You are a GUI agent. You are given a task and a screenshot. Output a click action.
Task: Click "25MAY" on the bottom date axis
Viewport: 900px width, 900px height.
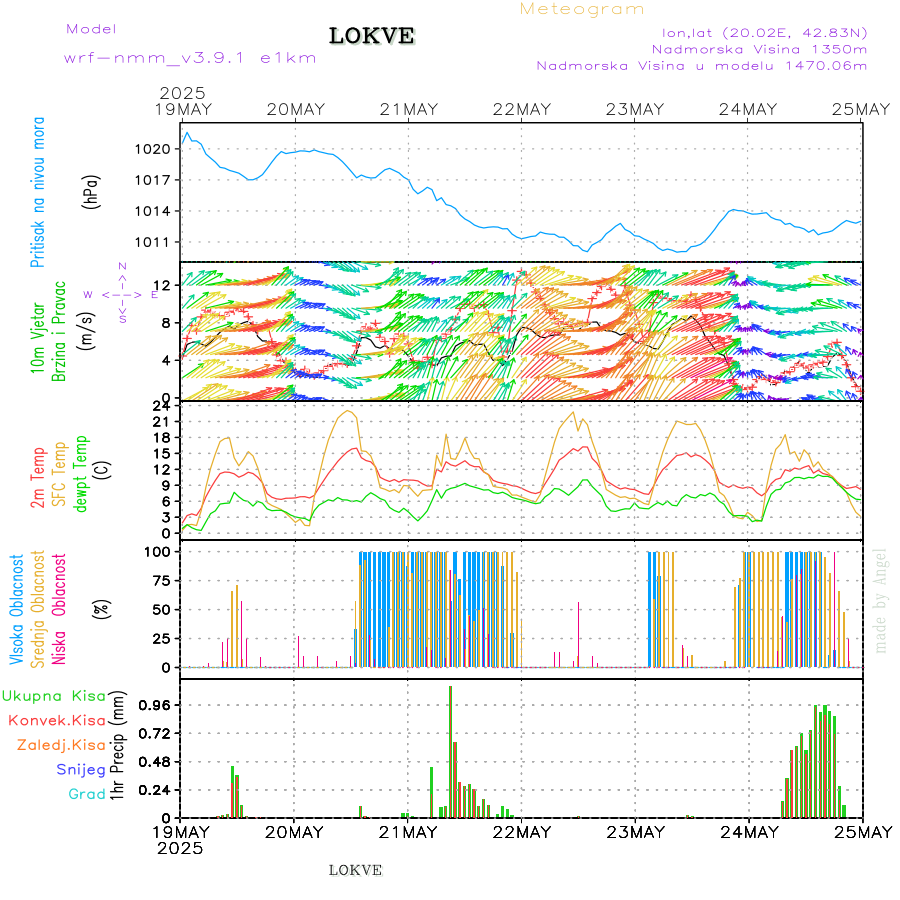tap(863, 832)
